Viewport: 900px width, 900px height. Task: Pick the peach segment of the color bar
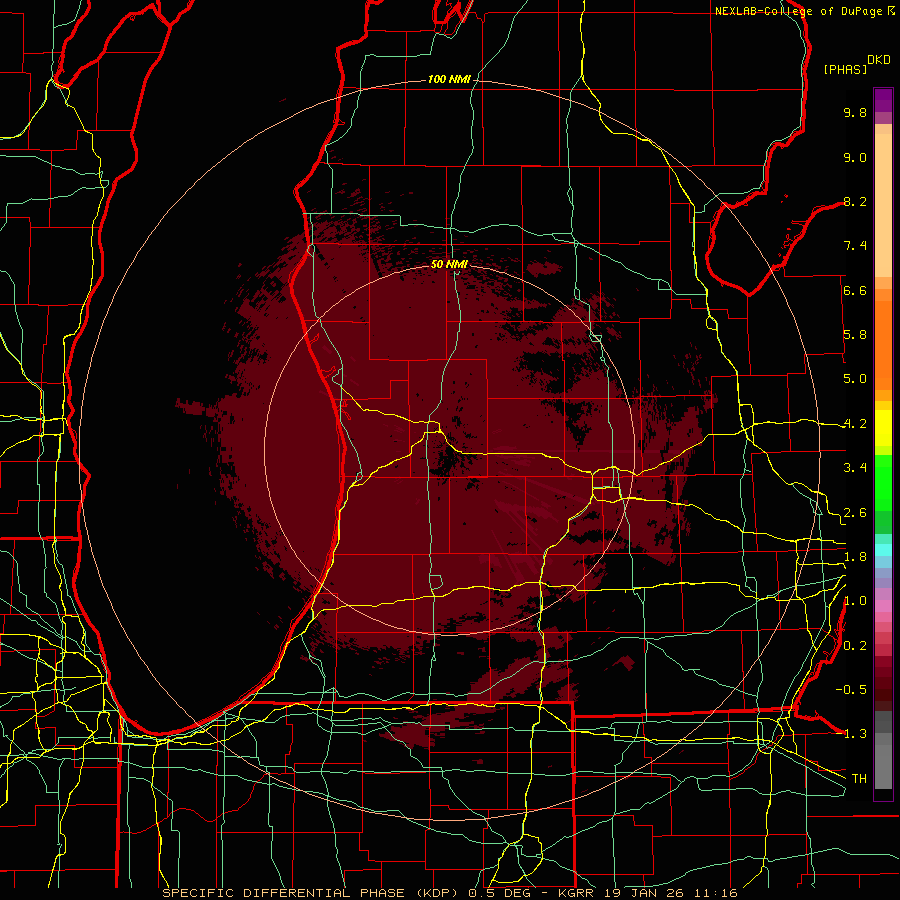point(883,204)
